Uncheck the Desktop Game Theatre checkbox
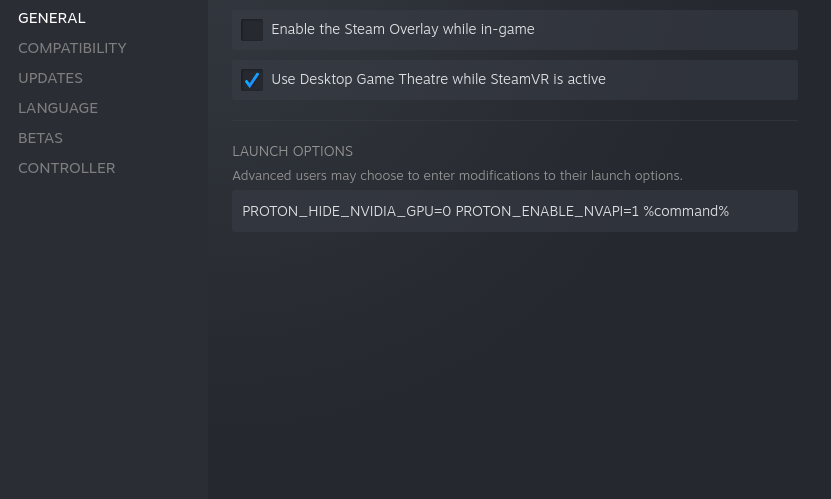Screen dimensions: 831x499 [252, 80]
